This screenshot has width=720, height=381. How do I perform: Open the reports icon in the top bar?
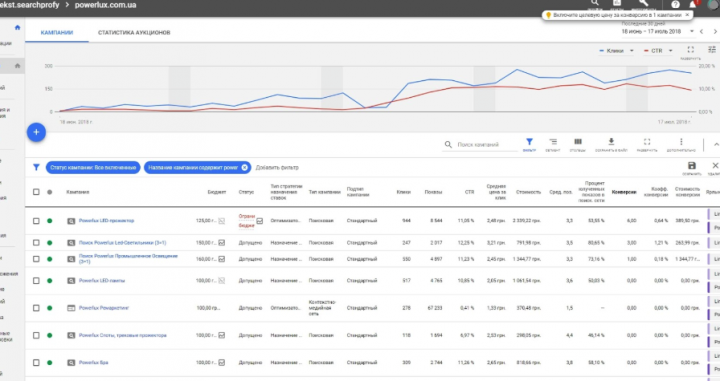coord(617,3)
